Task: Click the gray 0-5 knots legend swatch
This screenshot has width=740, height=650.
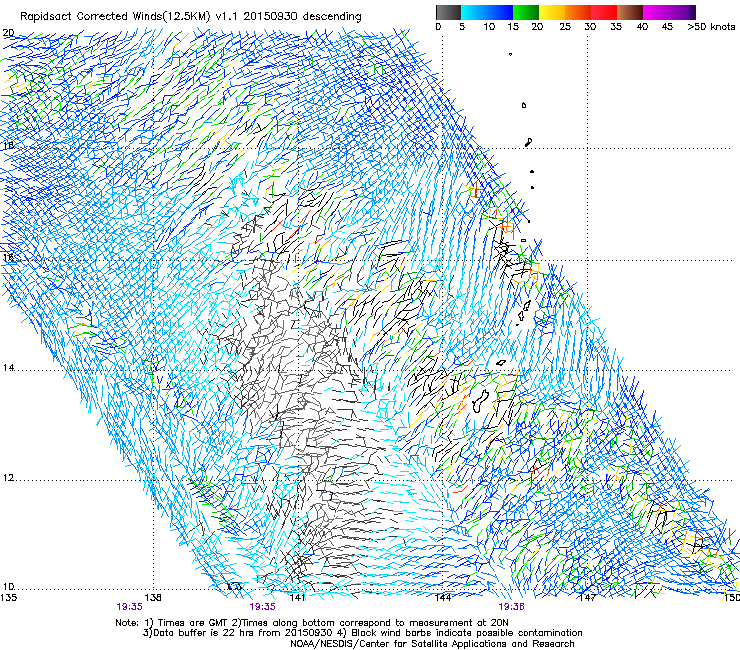Action: pyautogui.click(x=448, y=12)
